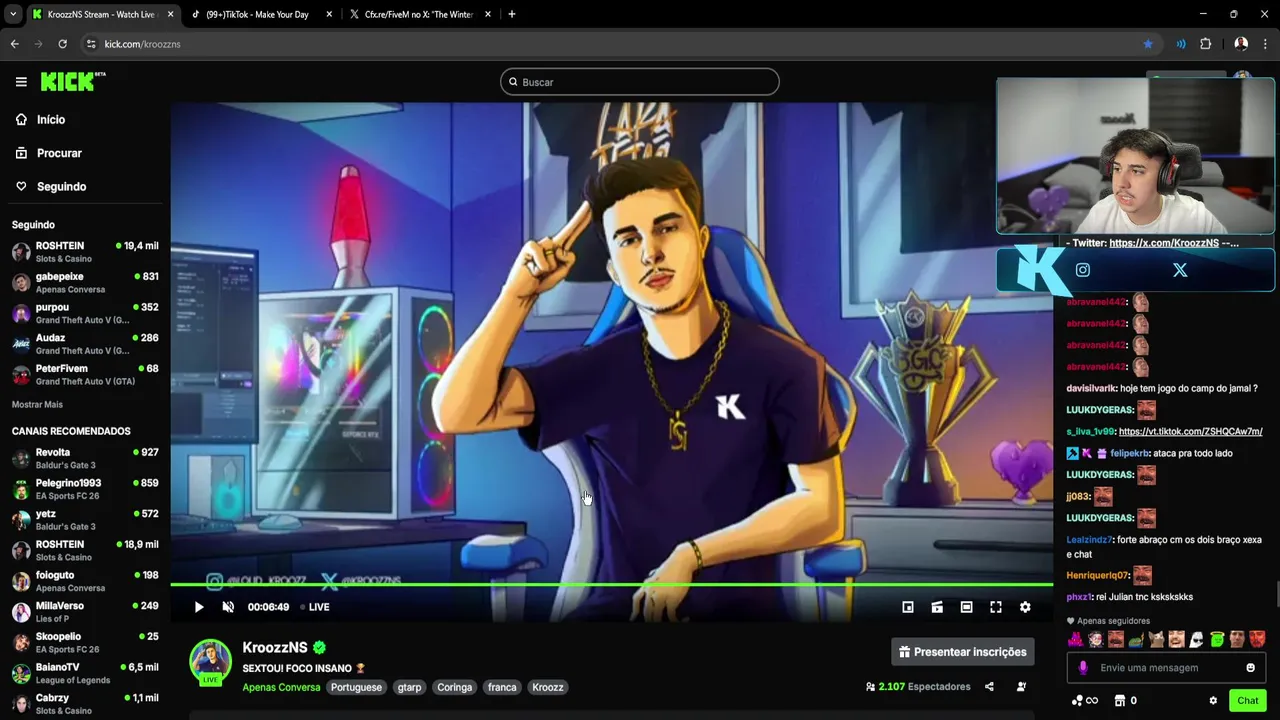Click the Envie uma mensagem chat input
1280x720 pixels.
click(1165, 668)
